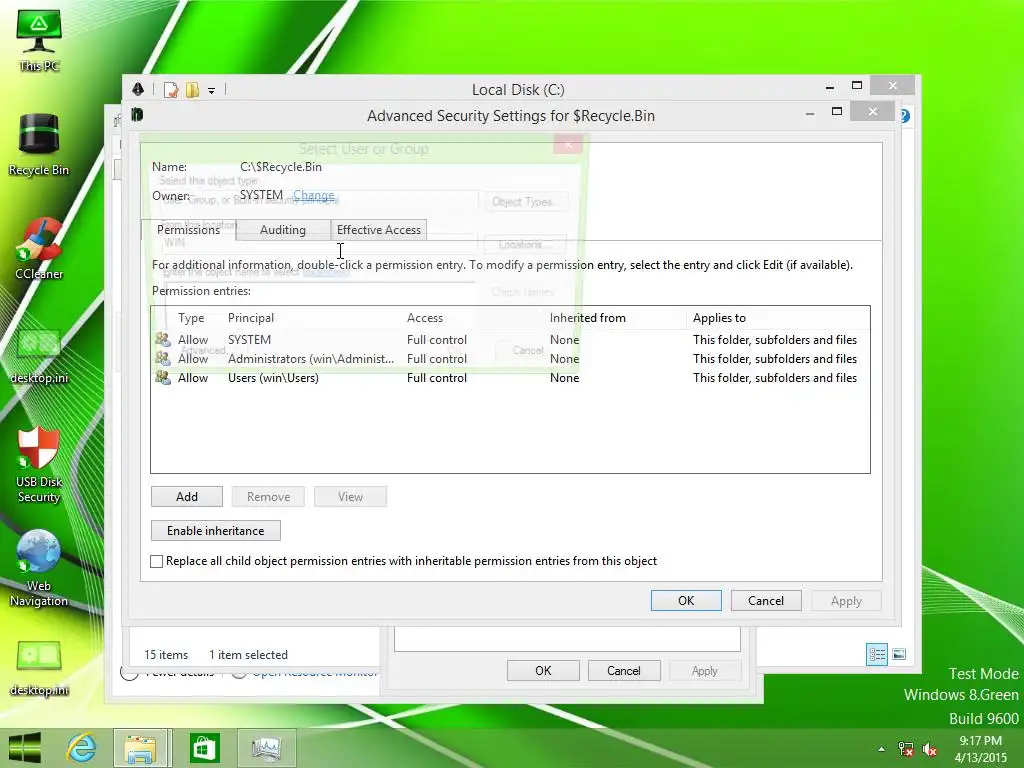Click user icon of SYSTEM entry
The height and width of the screenshot is (768, 1024).
tap(163, 339)
